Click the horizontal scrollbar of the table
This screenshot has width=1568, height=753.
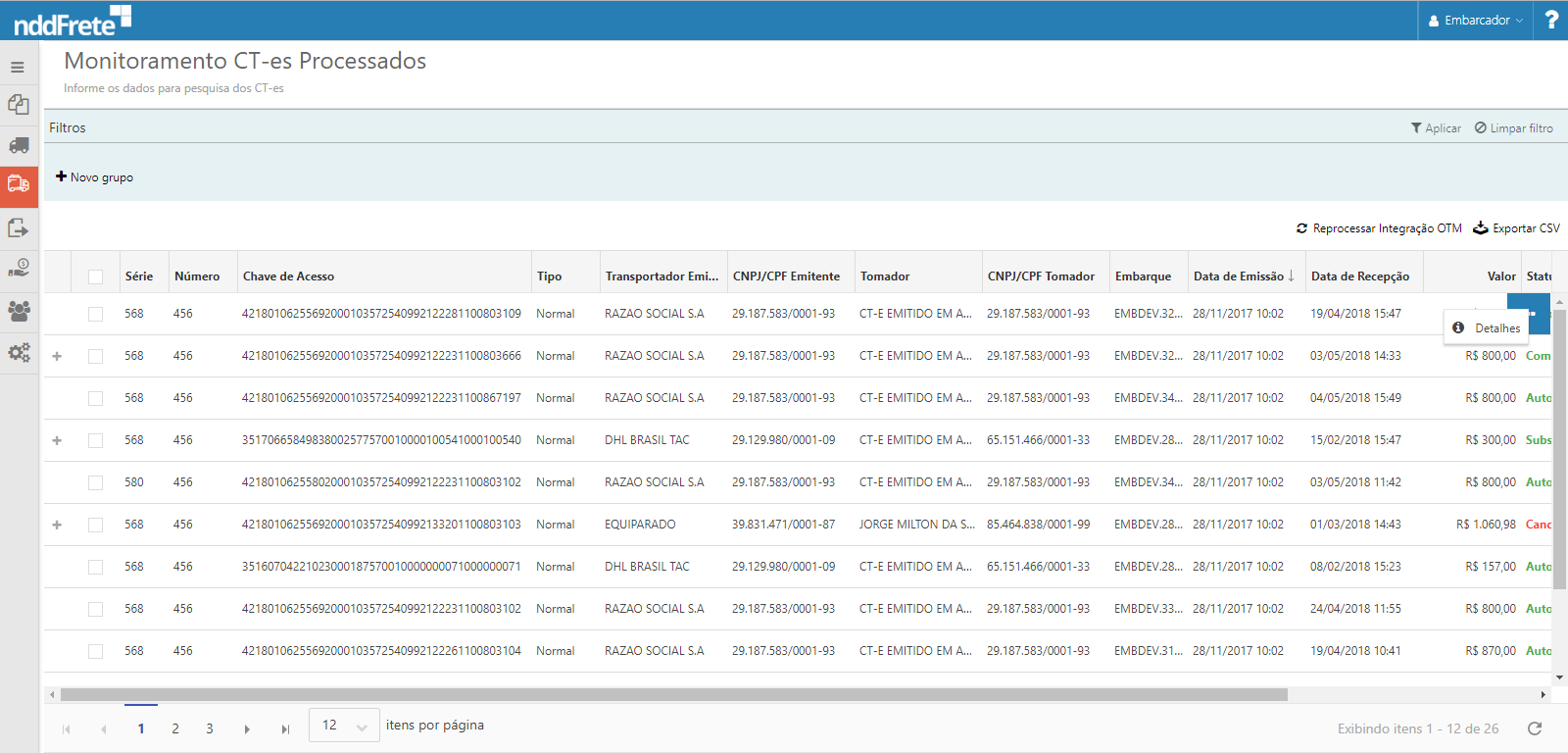click(x=673, y=694)
